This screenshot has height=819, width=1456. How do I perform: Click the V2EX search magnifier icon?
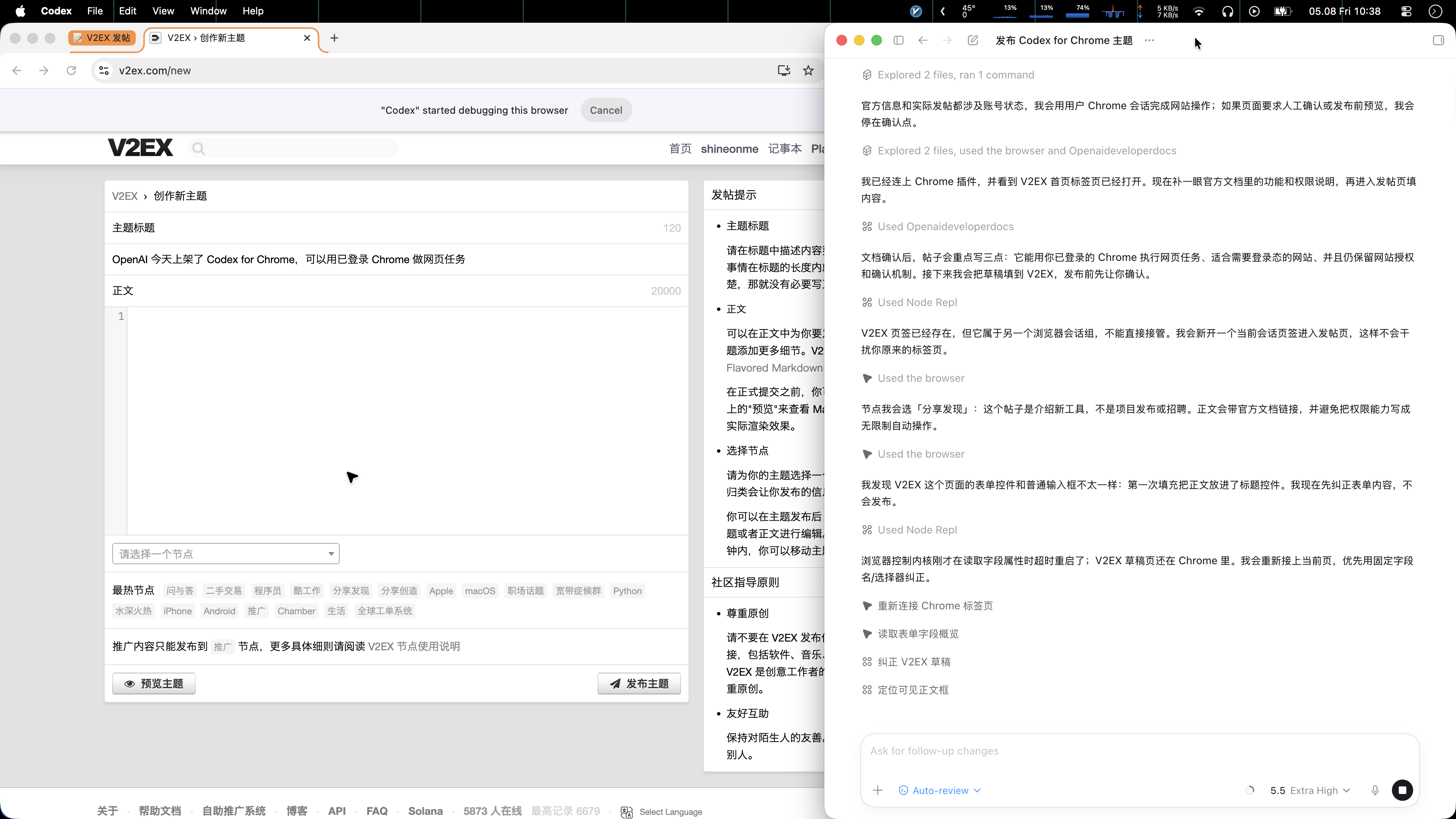[x=198, y=149]
